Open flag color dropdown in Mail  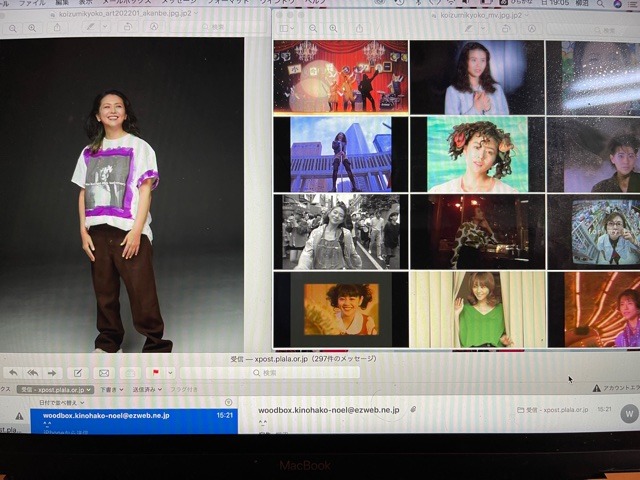point(170,373)
